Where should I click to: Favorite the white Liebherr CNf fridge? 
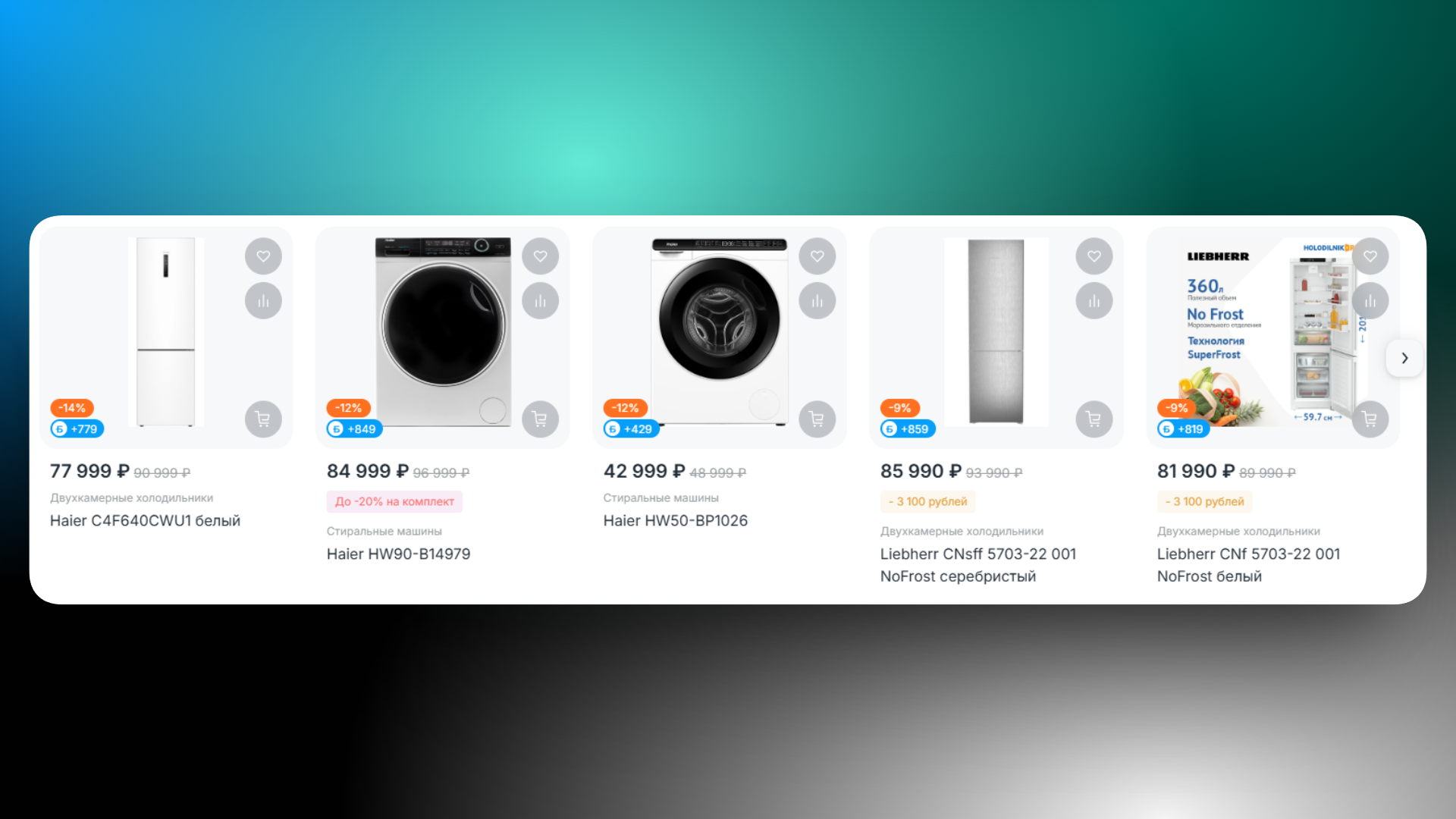tap(1370, 256)
